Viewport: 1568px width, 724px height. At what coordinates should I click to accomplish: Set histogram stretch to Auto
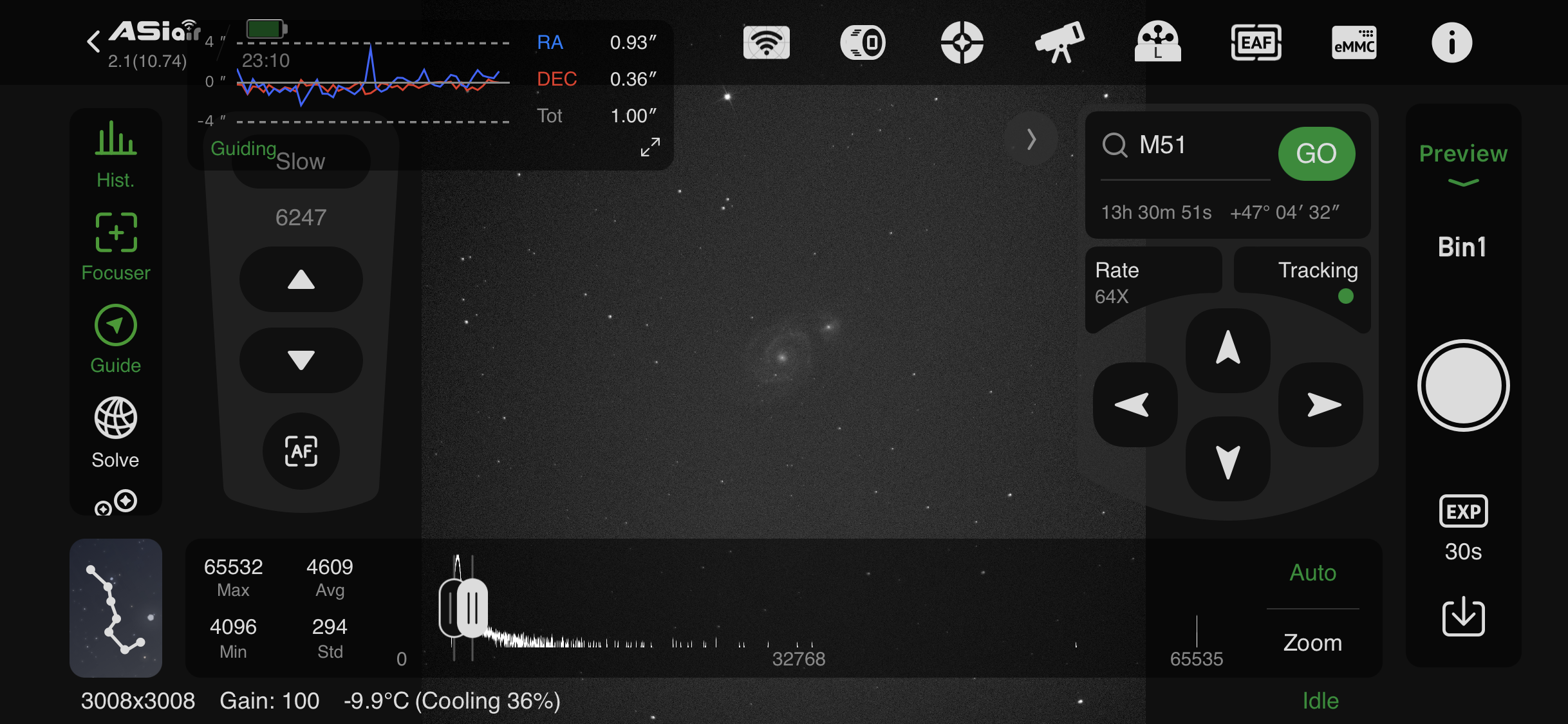(x=1312, y=572)
